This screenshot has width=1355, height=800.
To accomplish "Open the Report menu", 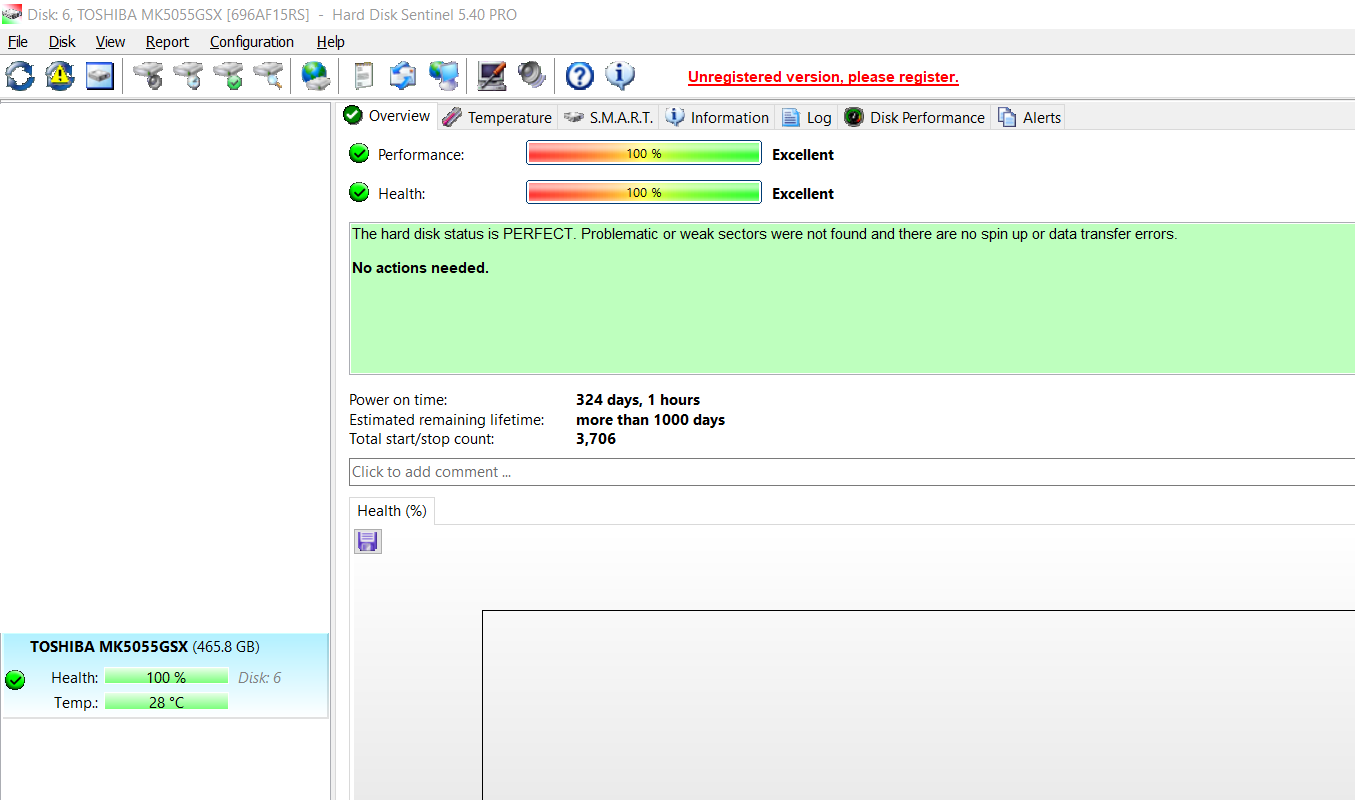I will [167, 42].
